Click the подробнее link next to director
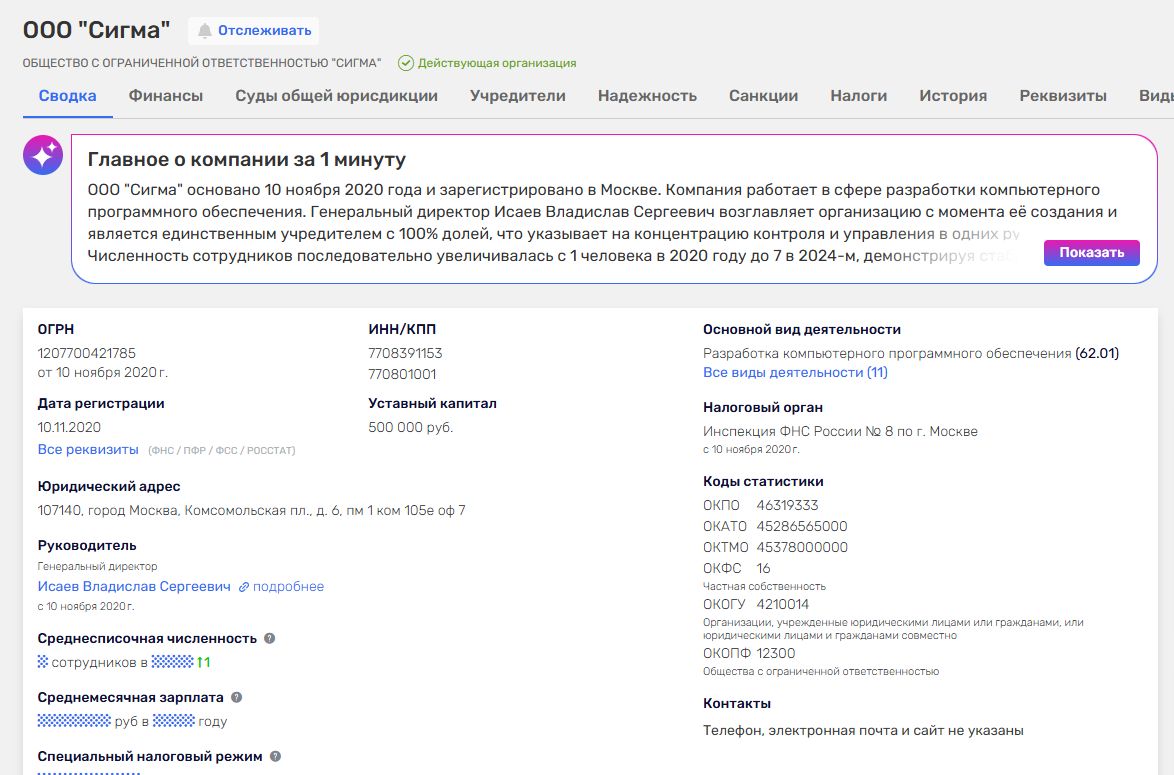1174x775 pixels. point(288,587)
